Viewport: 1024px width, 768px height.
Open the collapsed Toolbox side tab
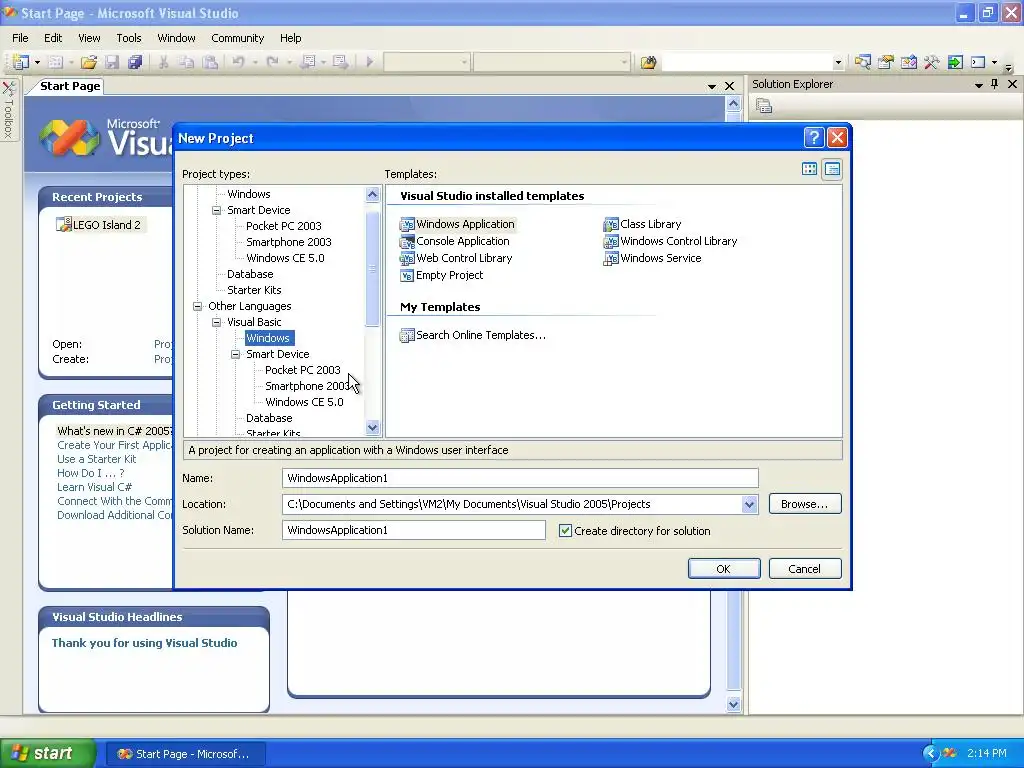(x=8, y=110)
